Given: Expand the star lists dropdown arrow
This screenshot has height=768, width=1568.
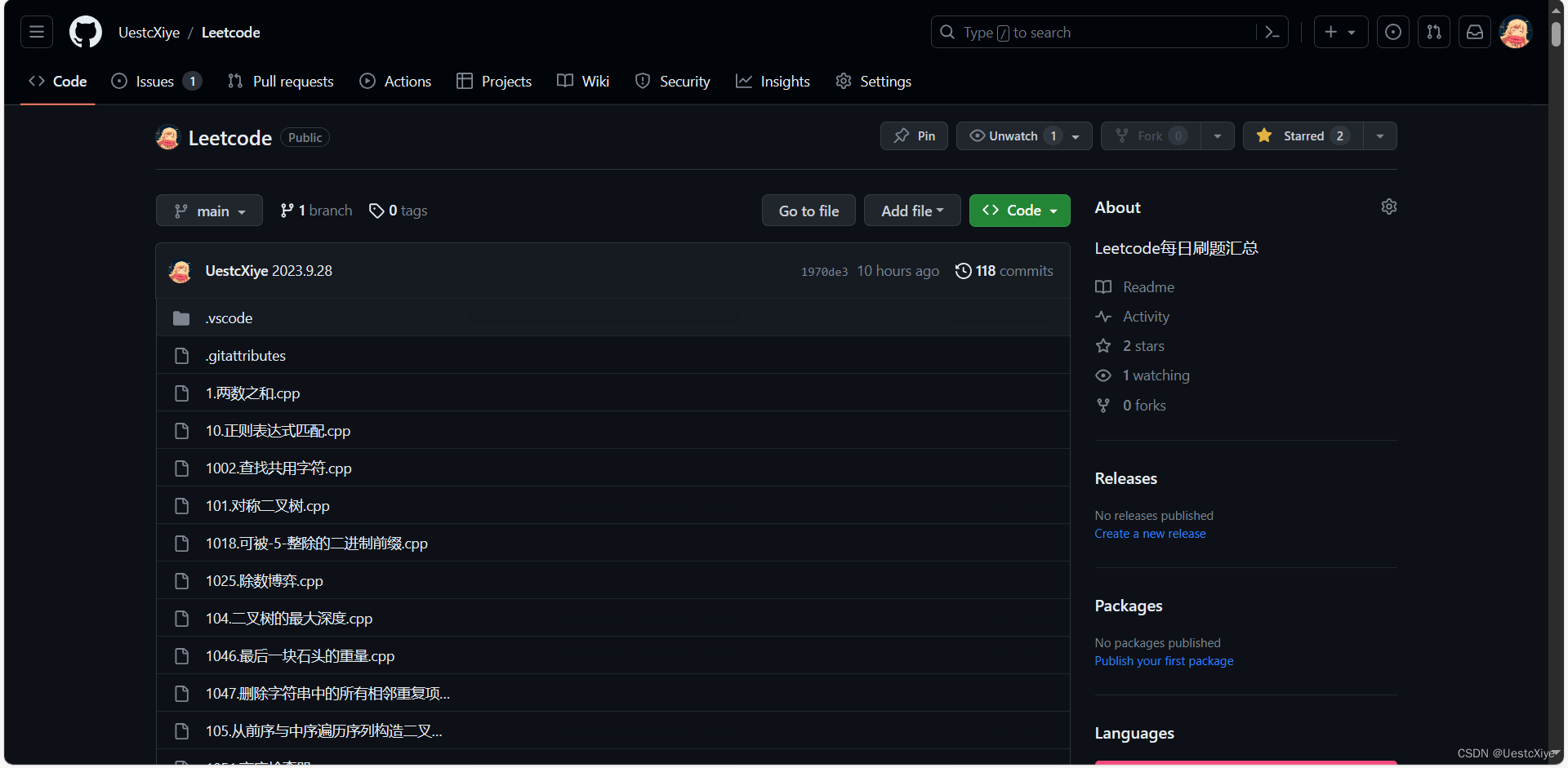Looking at the screenshot, I should 1380,135.
